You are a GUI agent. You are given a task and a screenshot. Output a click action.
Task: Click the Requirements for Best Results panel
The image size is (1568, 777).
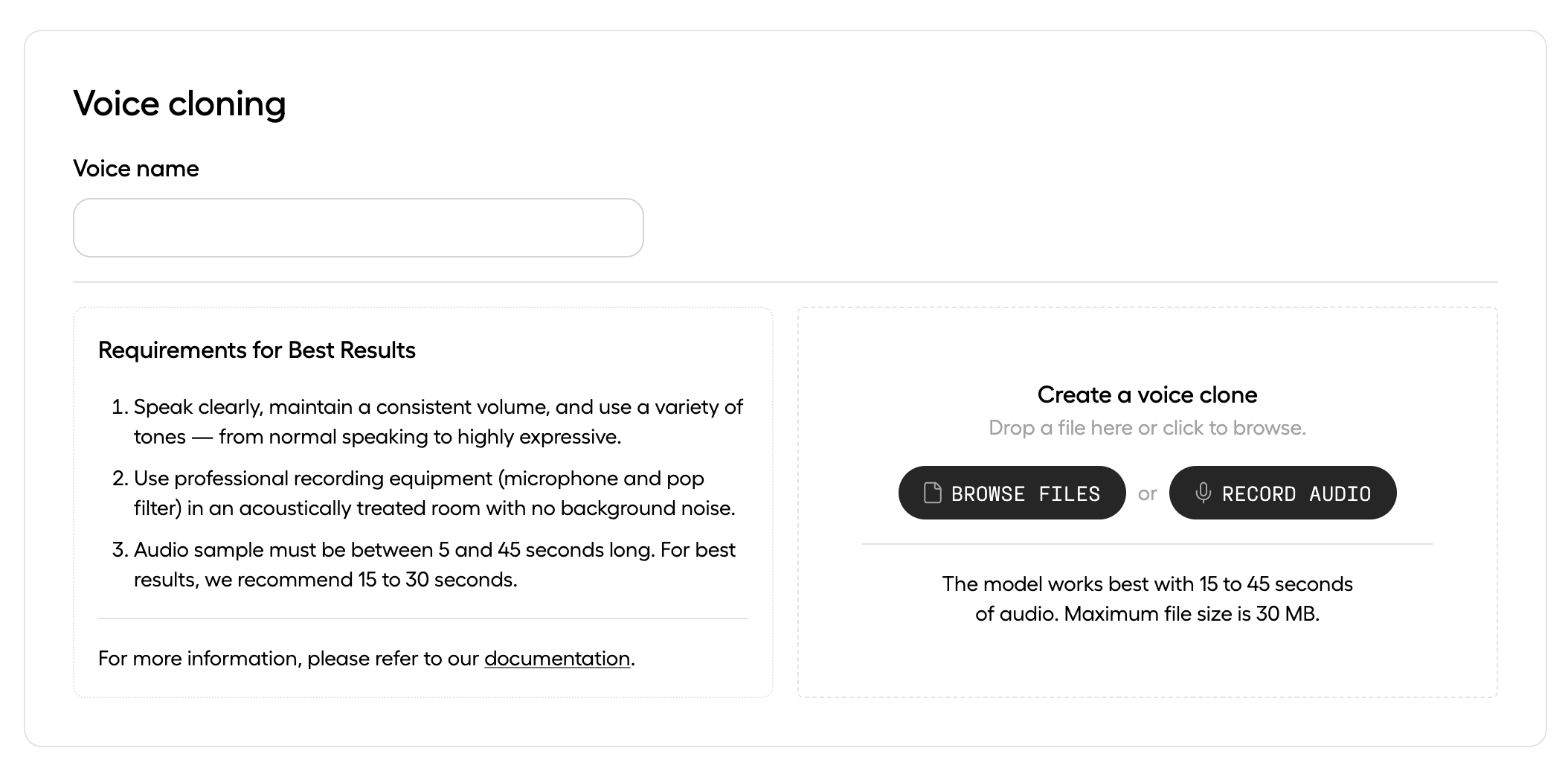coord(424,499)
